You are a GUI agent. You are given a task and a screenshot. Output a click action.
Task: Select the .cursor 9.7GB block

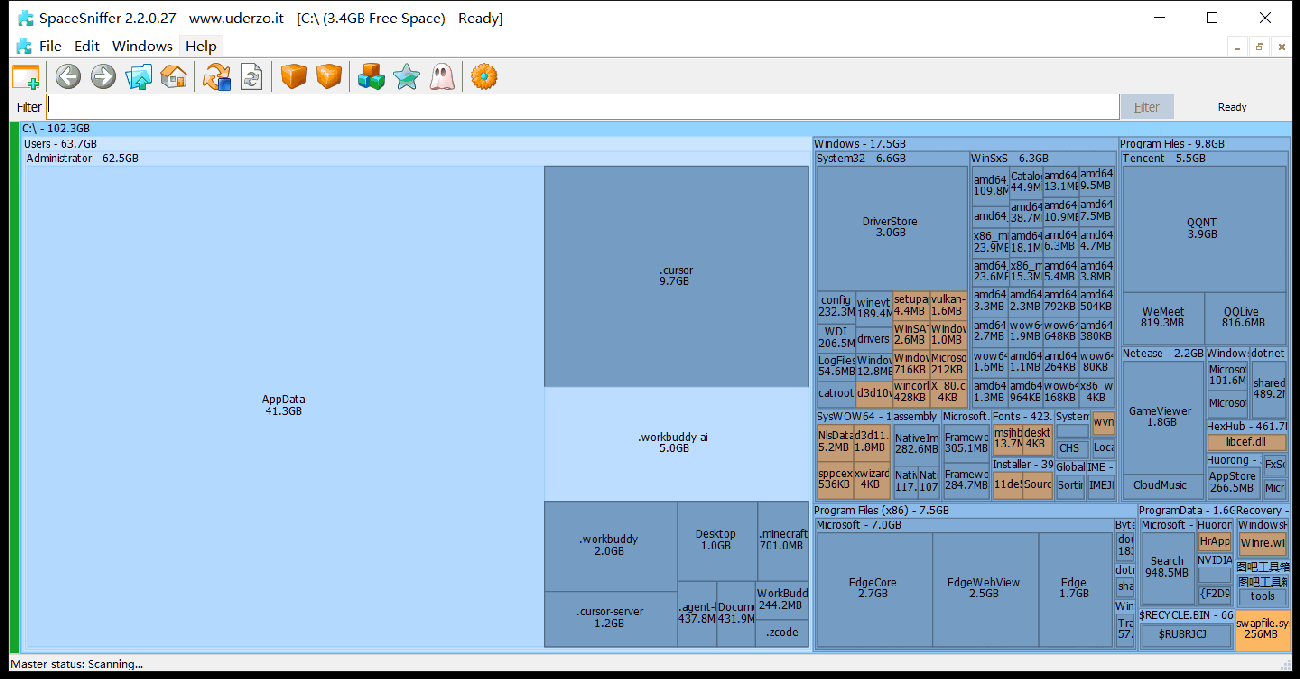(676, 276)
